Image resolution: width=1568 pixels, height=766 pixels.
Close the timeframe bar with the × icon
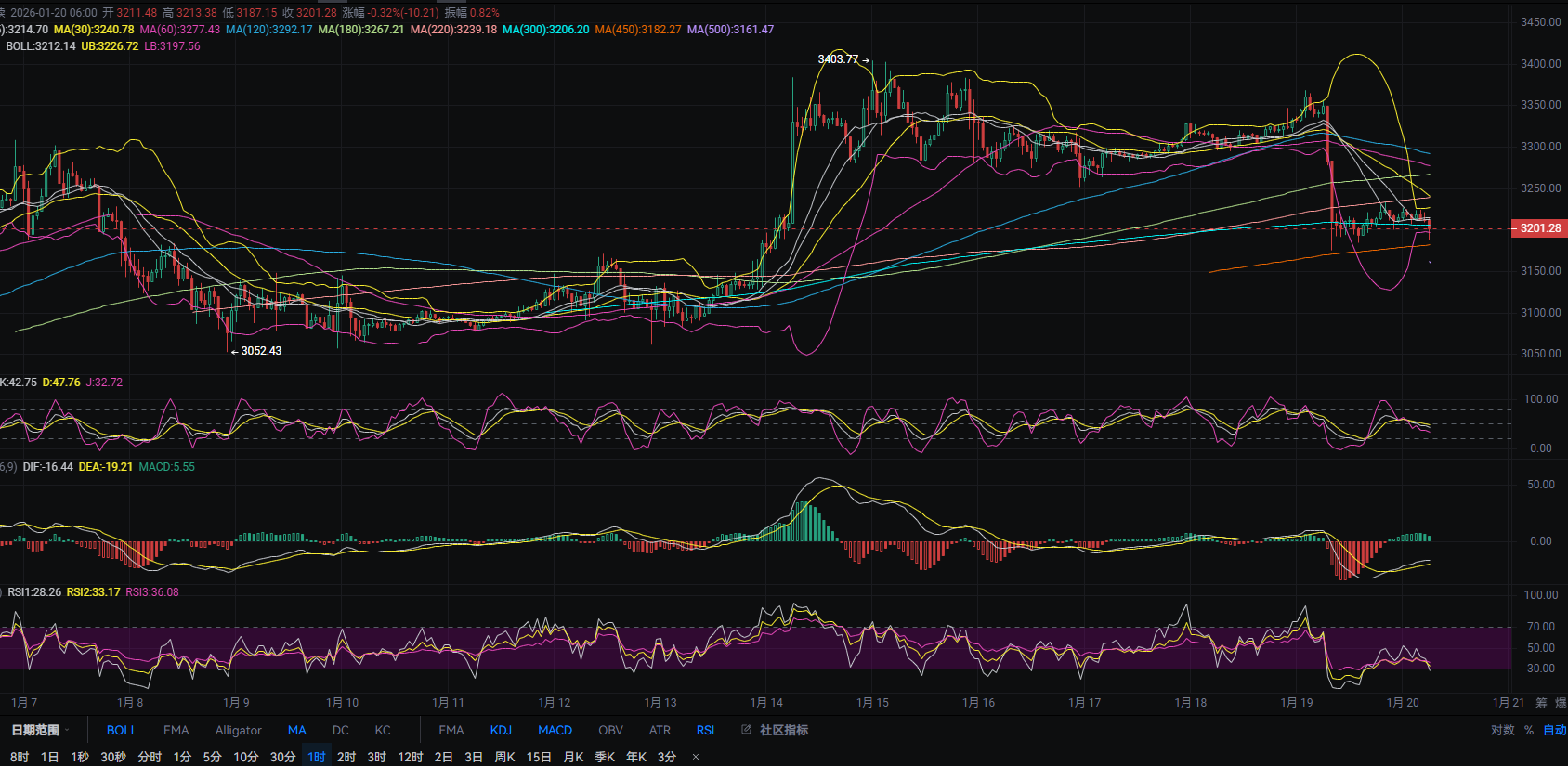pos(696,757)
